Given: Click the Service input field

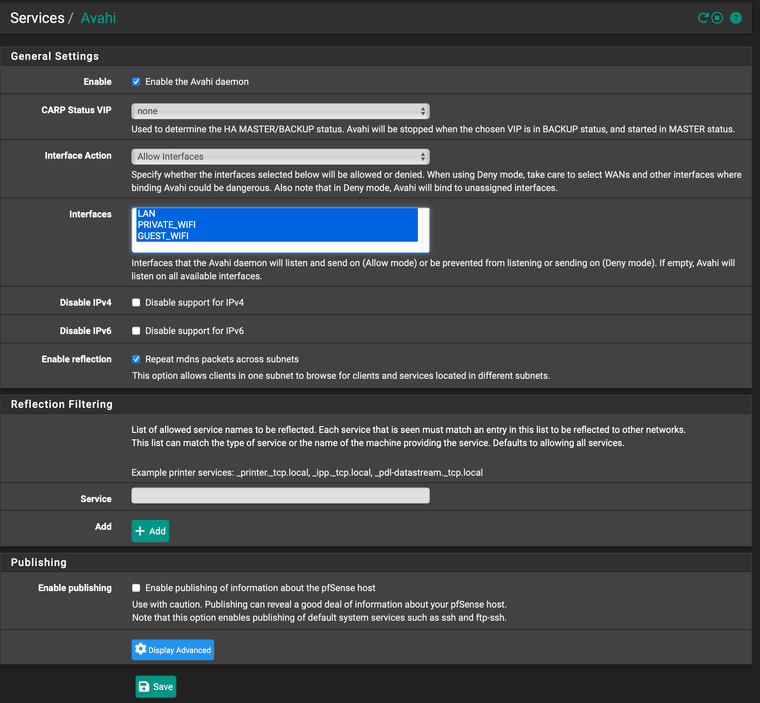Looking at the screenshot, I should (280, 495).
